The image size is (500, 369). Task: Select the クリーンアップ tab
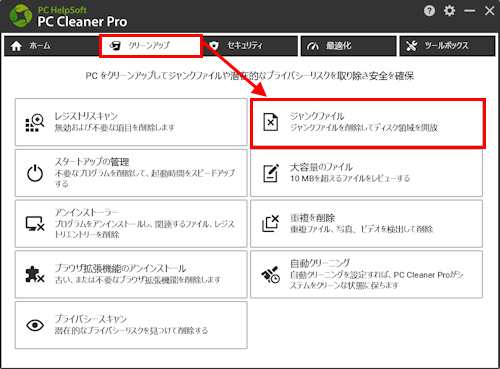151,46
